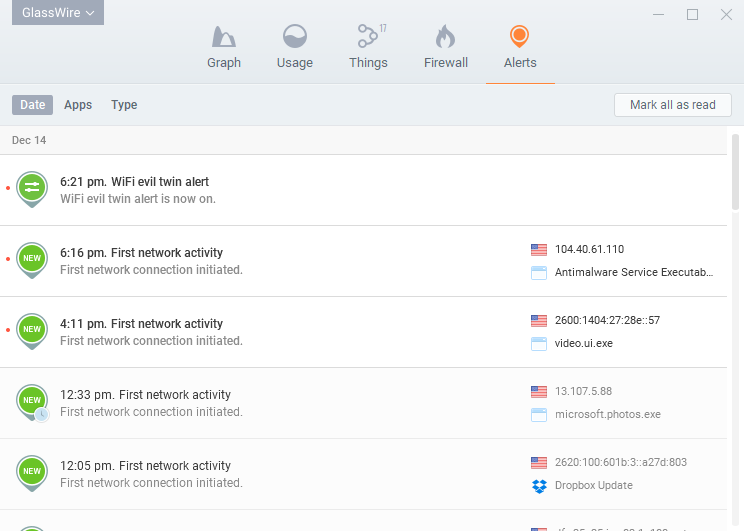Screen dimensions: 744x531
Task: Click the IP address 13.107.5.88
Action: tap(583, 391)
